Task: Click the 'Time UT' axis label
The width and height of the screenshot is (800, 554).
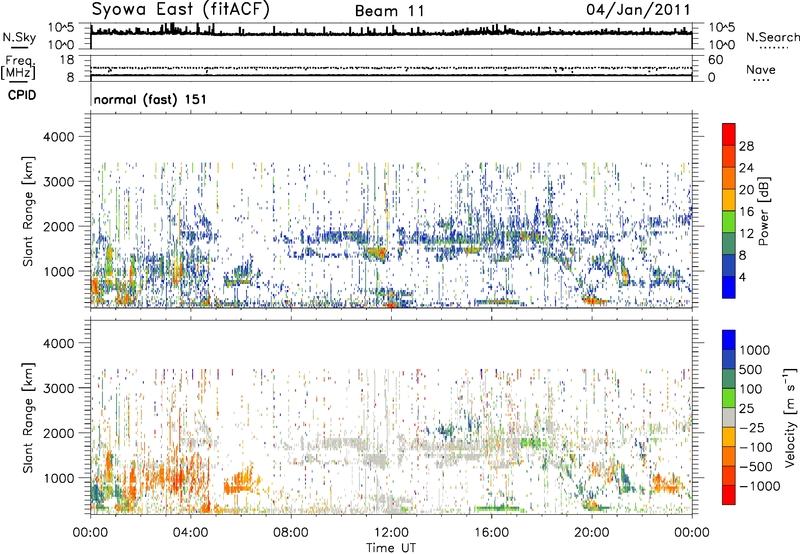Action: [391, 548]
